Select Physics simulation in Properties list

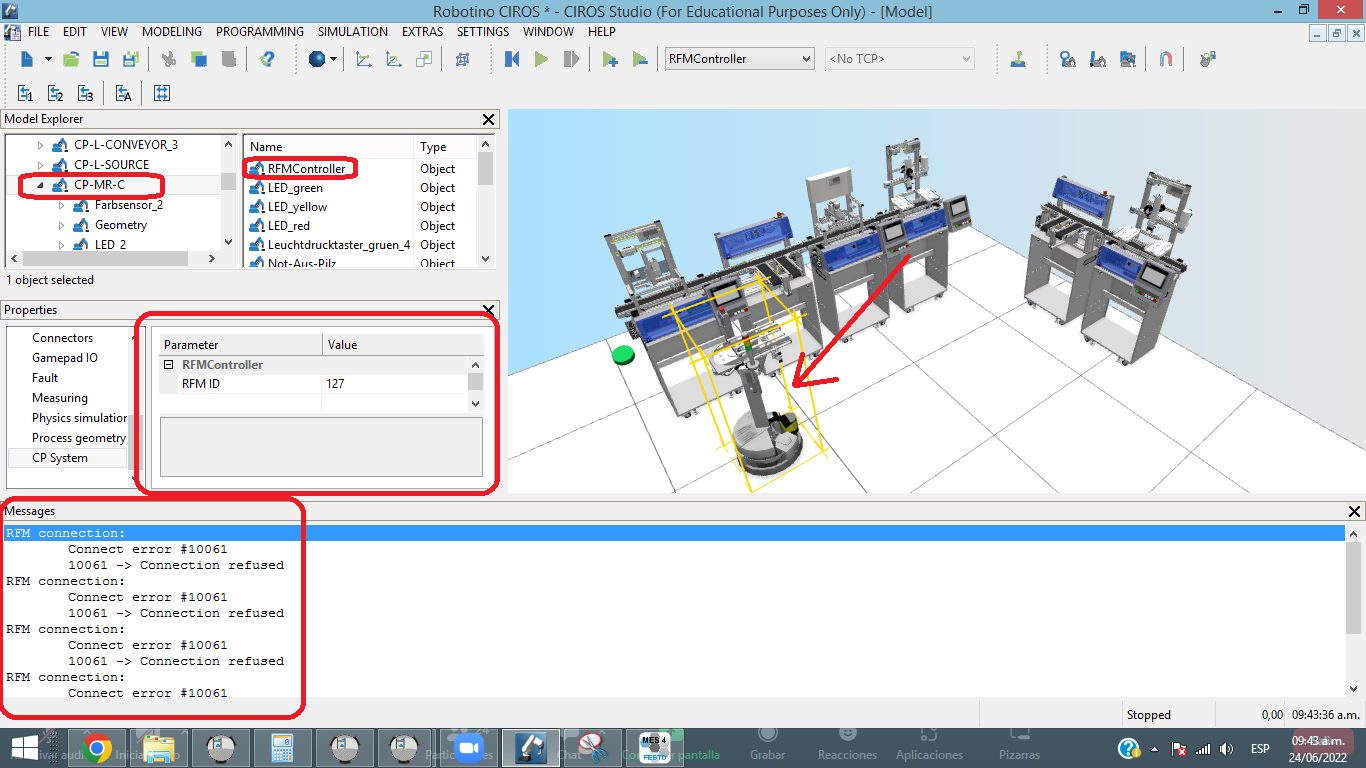click(79, 418)
